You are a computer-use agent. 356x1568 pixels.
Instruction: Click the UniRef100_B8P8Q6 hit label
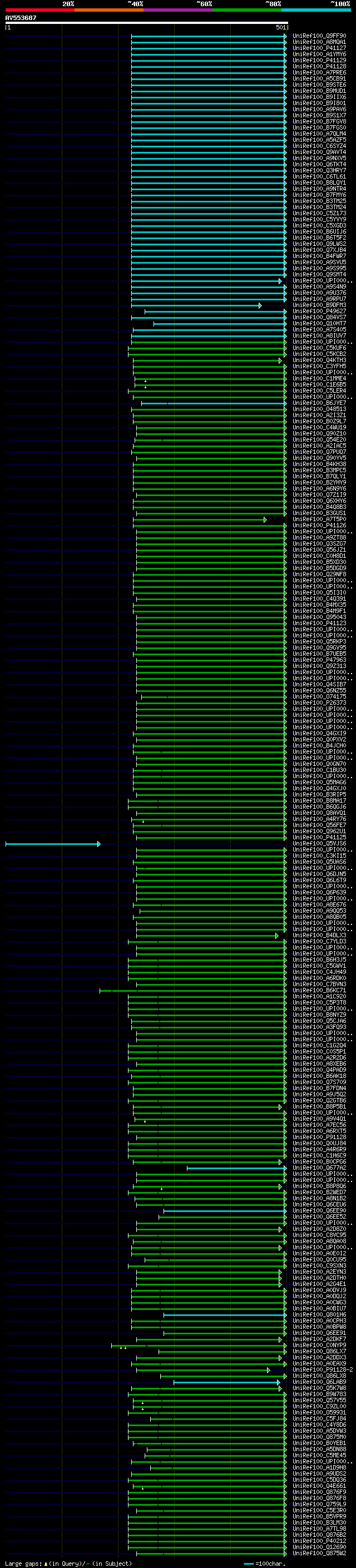[319, 1186]
